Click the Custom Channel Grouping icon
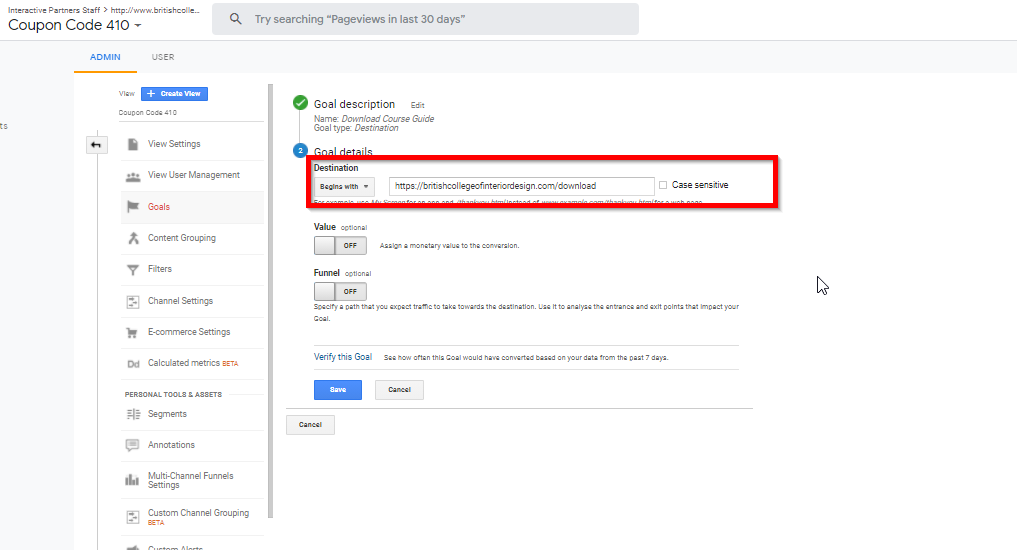 coord(133,517)
